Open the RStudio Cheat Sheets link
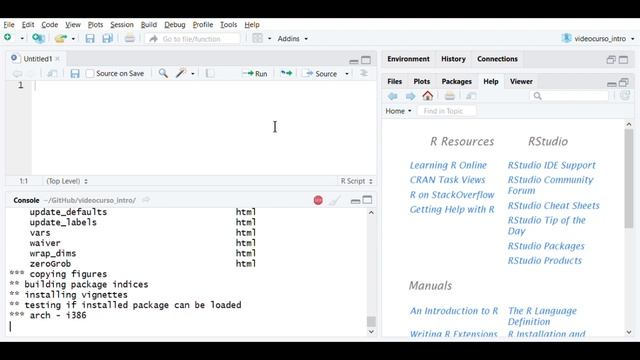Image resolution: width=640 pixels, height=360 pixels. 553,205
